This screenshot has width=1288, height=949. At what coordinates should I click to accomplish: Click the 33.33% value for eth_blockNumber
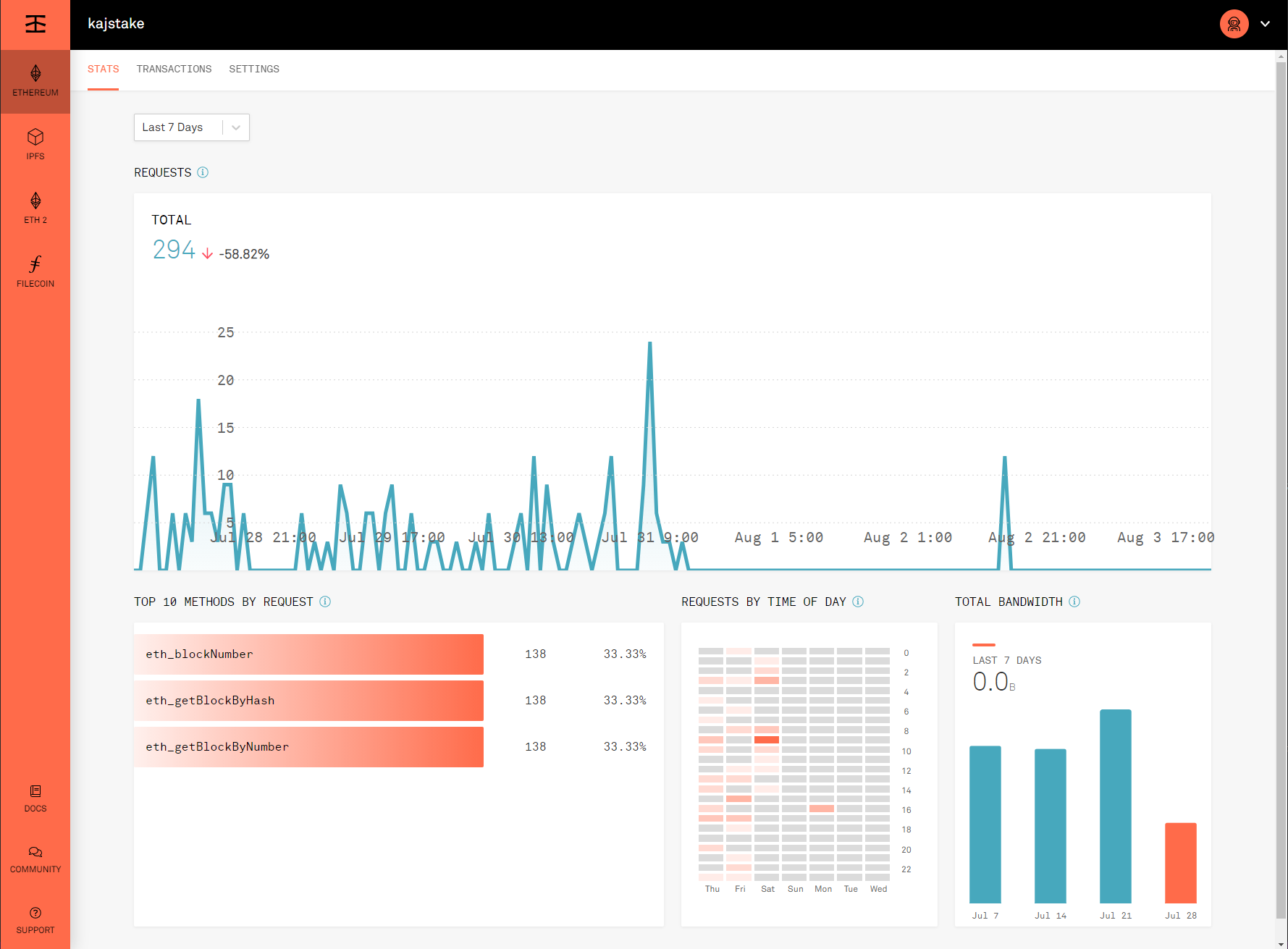[625, 654]
